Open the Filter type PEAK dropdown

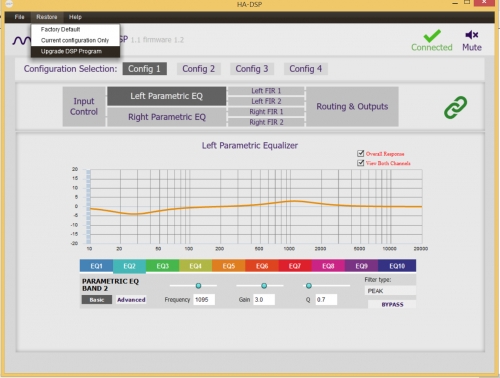390,291
